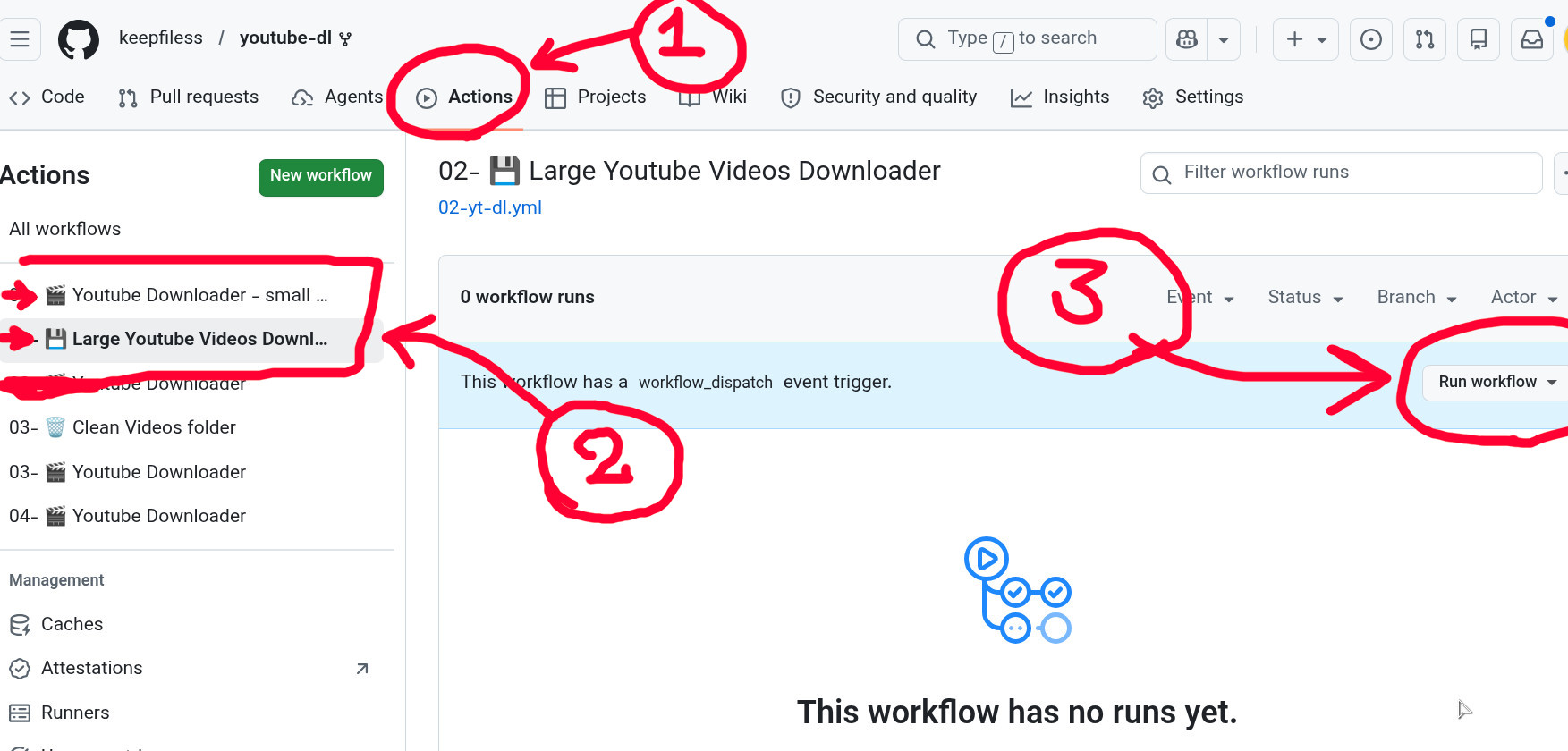Select All workflows in the sidebar
This screenshot has width=1568, height=751.
[x=64, y=229]
